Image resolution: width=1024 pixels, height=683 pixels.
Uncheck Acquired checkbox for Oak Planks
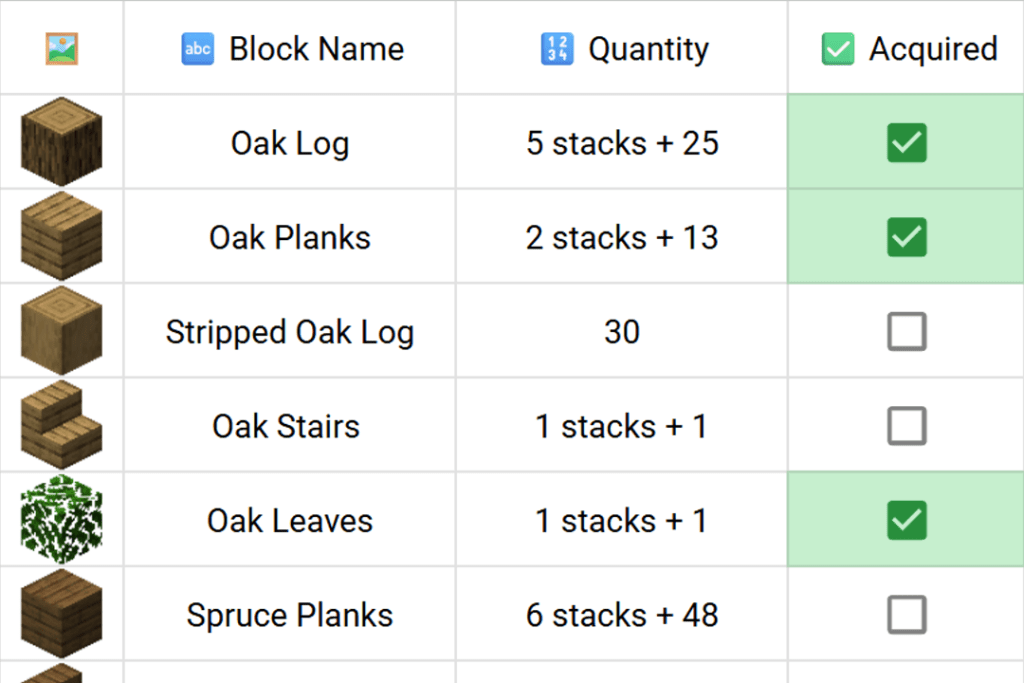pyautogui.click(x=906, y=237)
